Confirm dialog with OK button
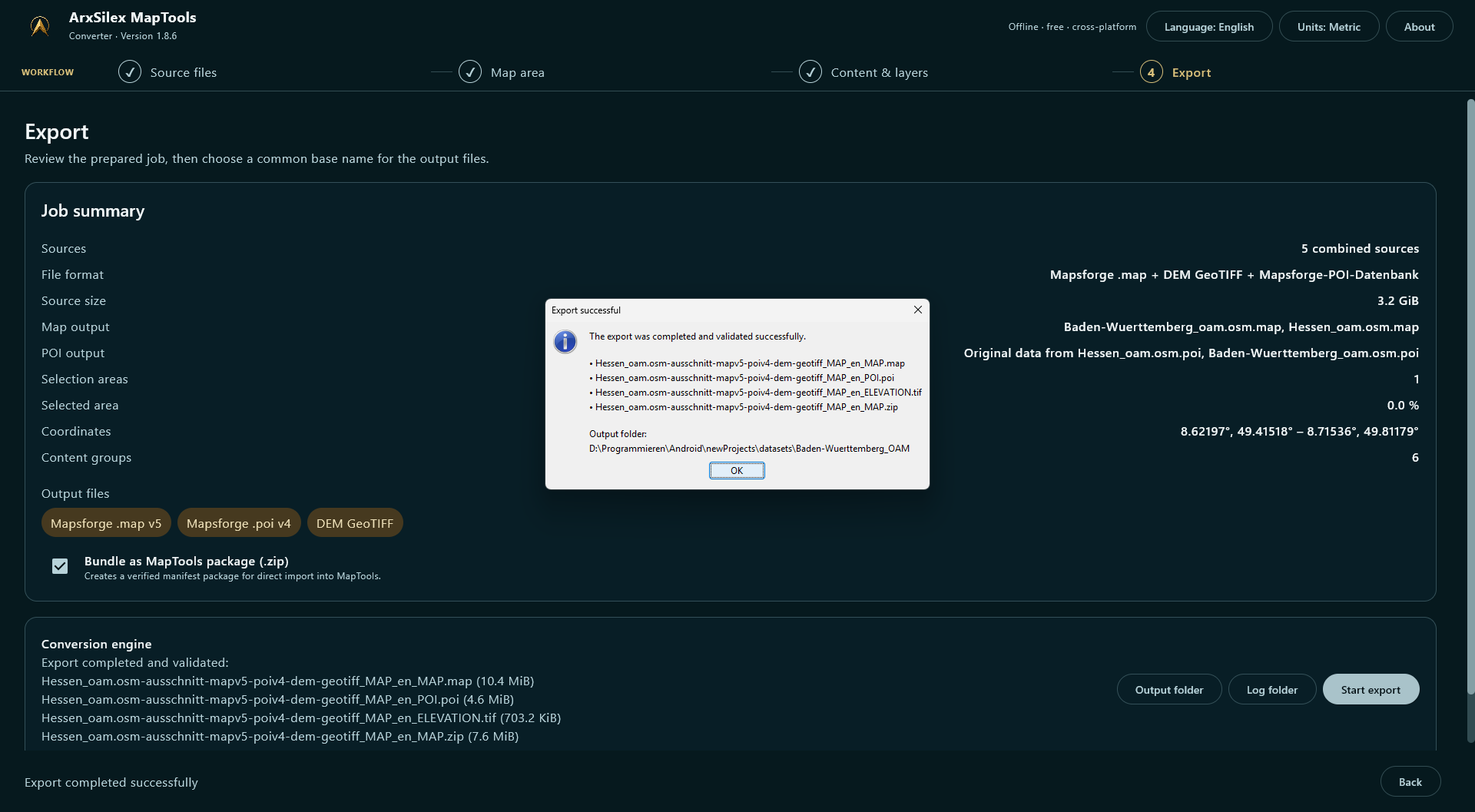Viewport: 1475px width, 812px height. pos(737,471)
